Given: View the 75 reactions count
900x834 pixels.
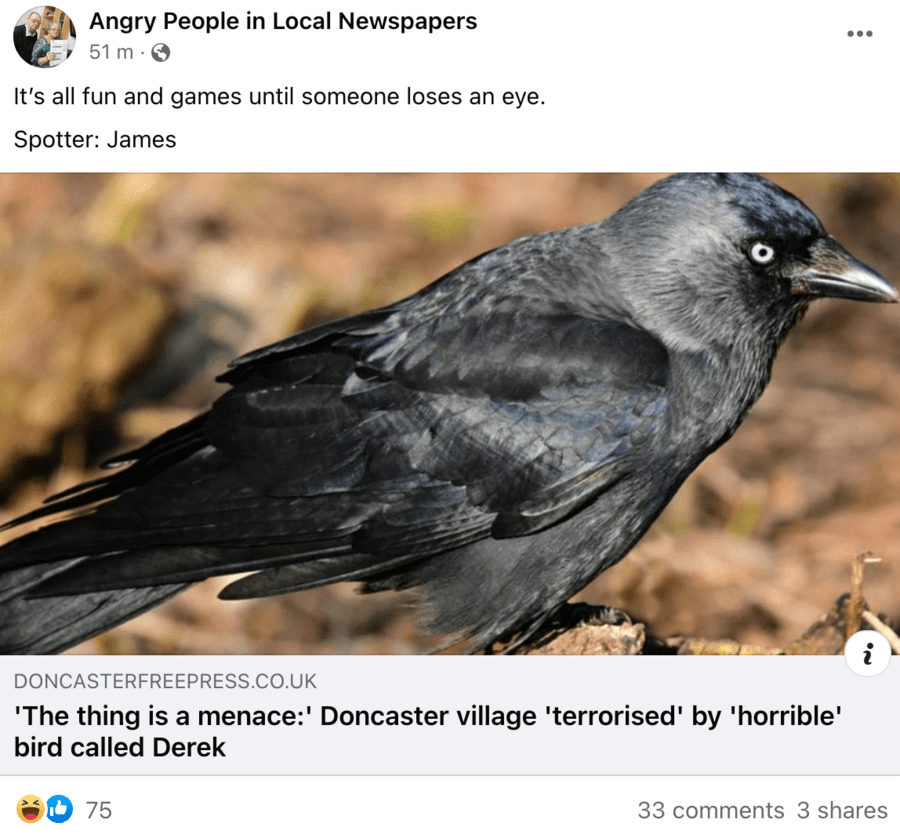Looking at the screenshot, I should click(99, 810).
